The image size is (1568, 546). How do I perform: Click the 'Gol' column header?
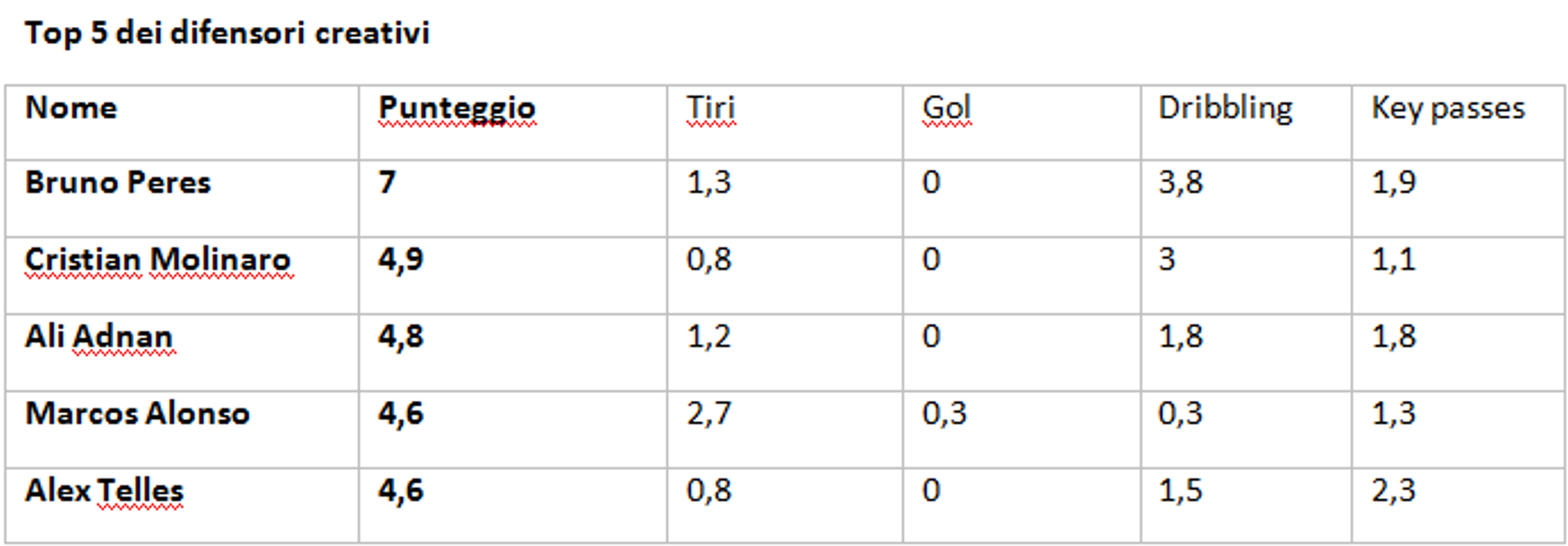[x=947, y=108]
